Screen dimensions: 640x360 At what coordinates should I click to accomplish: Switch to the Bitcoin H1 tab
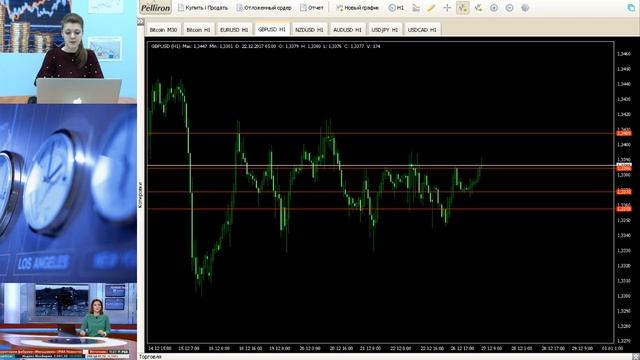[198, 30]
